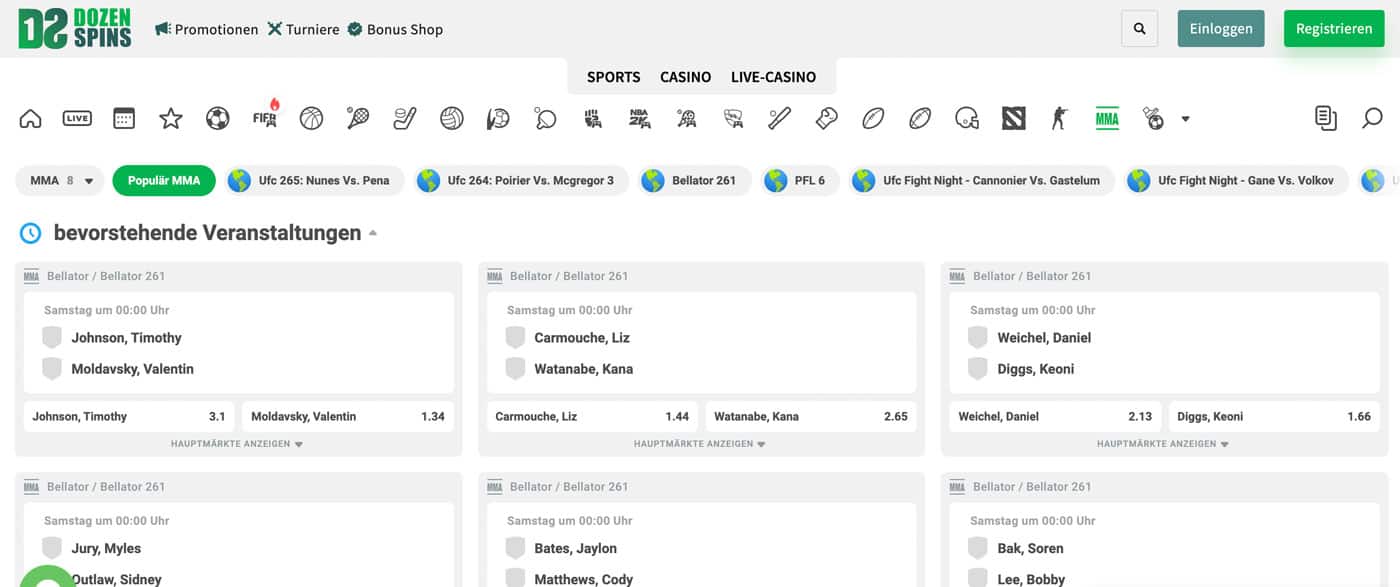Show favorites via the star icon
The height and width of the screenshot is (587, 1400).
coord(171,119)
